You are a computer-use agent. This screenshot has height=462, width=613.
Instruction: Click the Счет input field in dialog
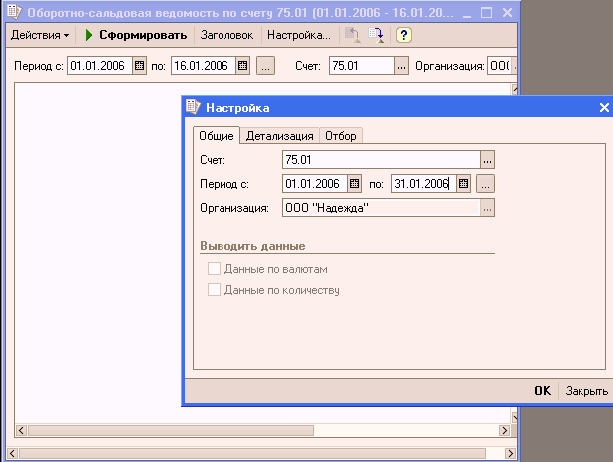(x=380, y=160)
